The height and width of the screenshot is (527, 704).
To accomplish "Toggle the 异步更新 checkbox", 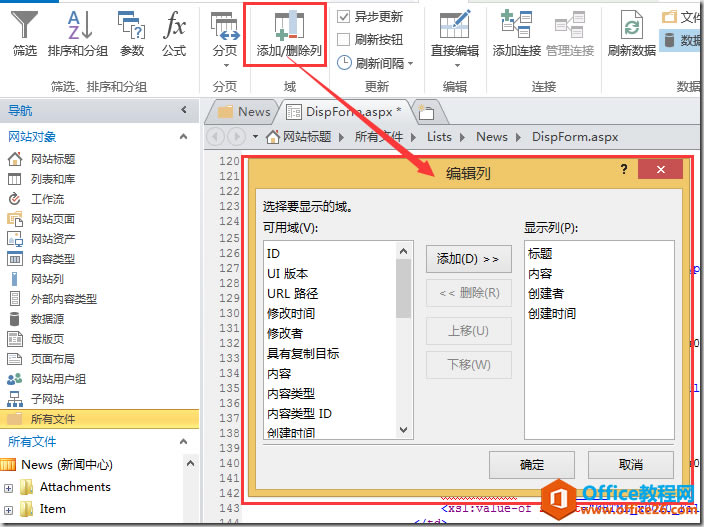I will pos(343,17).
